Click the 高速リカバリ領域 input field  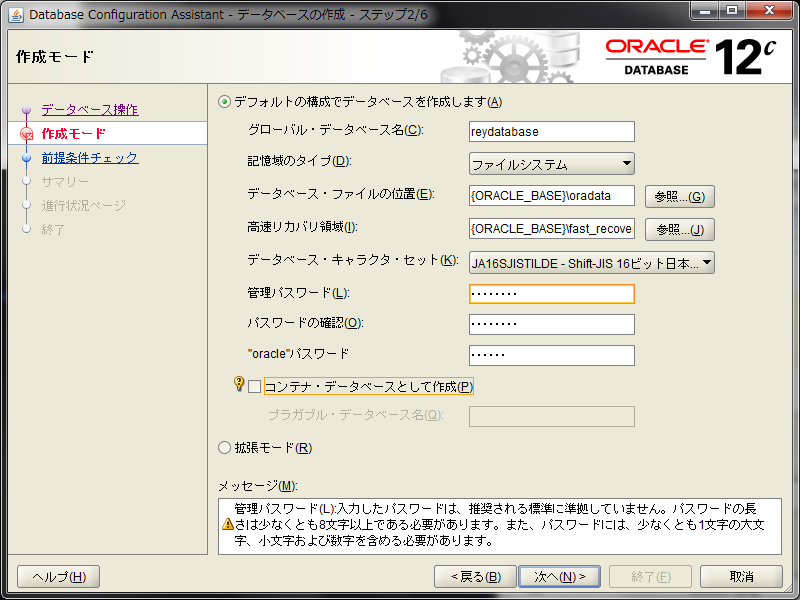(552, 229)
